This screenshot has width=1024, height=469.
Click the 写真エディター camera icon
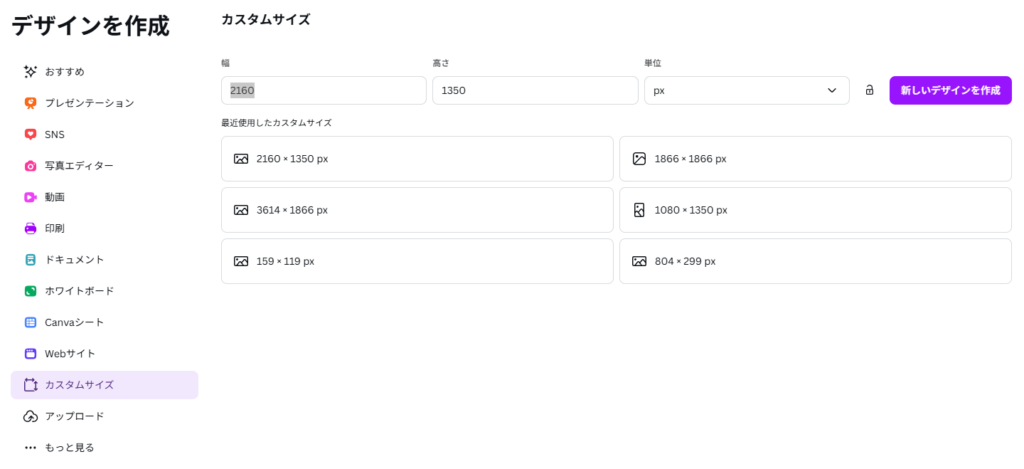[x=30, y=166]
